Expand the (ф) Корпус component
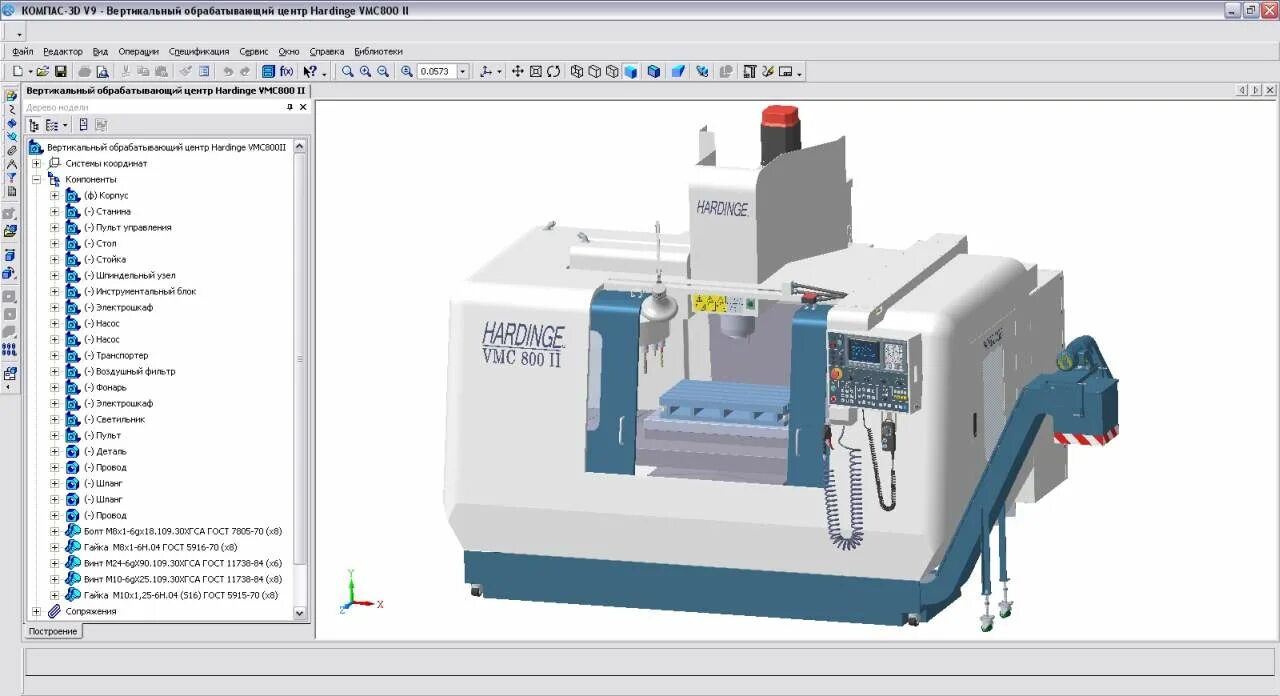Image resolution: width=1280 pixels, height=696 pixels. 55,195
